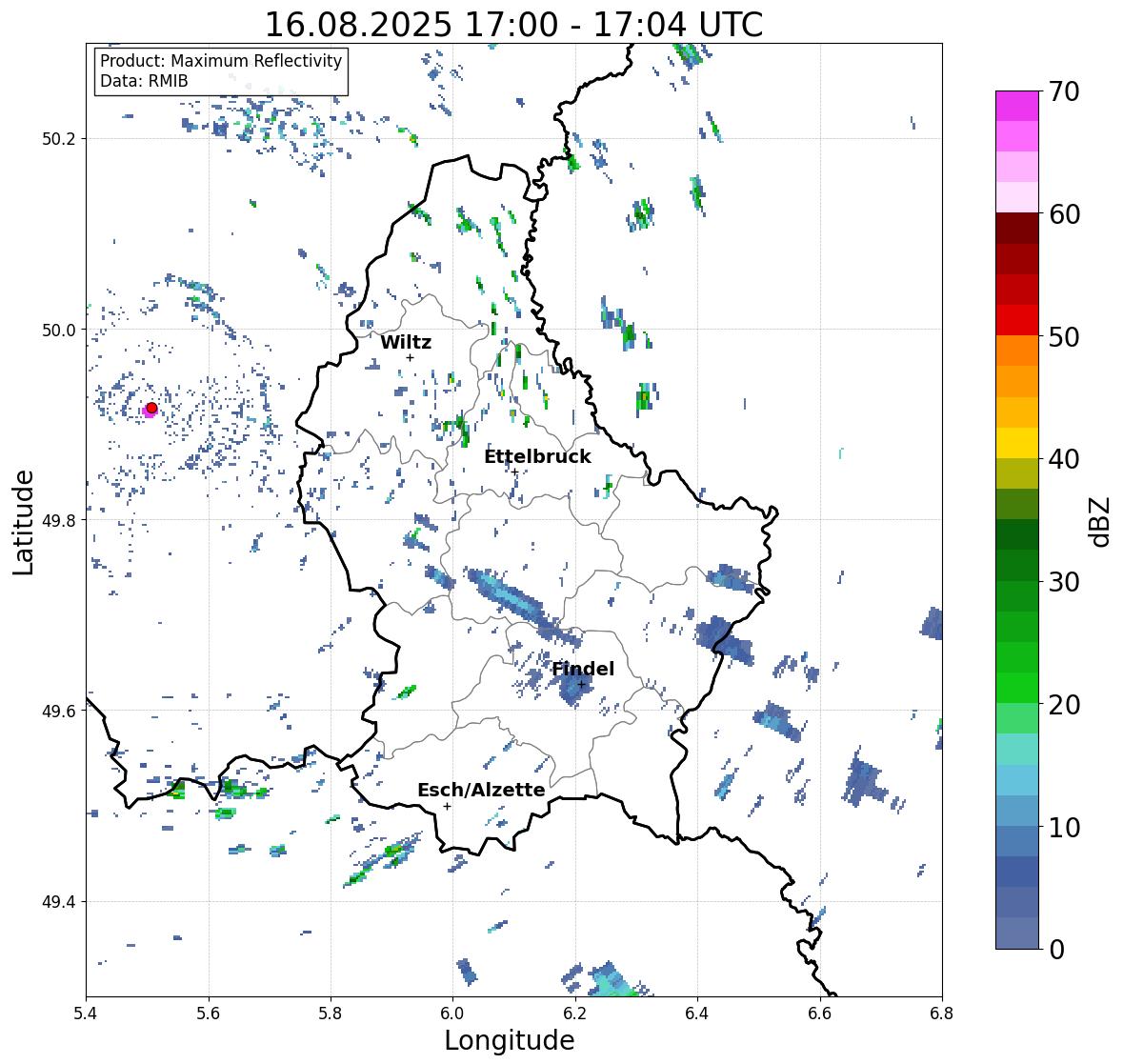Pick the dark green colorbar segment just above 30 dBZ
The height and width of the screenshot is (1064, 1123).
point(1017,565)
